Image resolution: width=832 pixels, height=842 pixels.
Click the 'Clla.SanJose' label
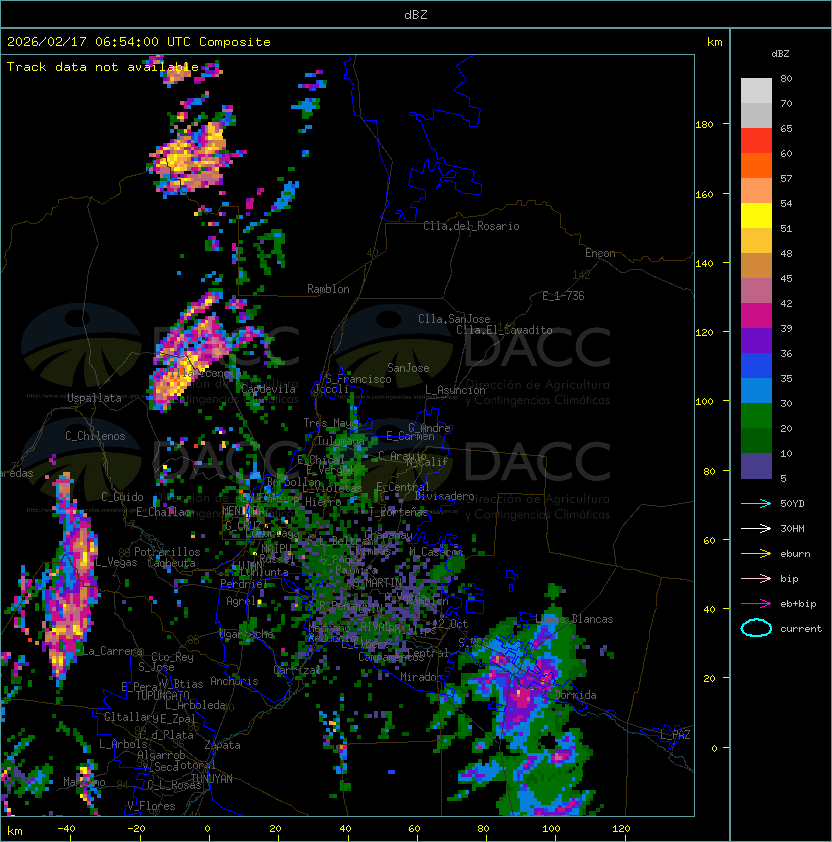pos(454,319)
